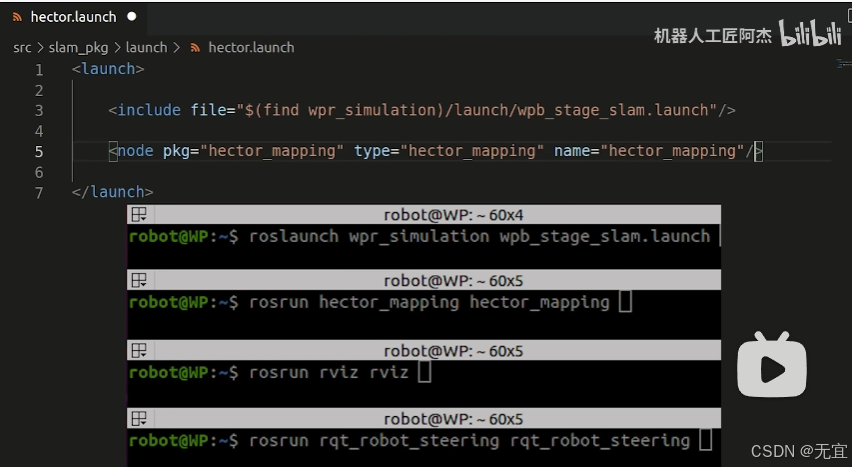Open the slam_pkg breadcrumb segment
This screenshot has height=467, width=852.
tap(78, 48)
